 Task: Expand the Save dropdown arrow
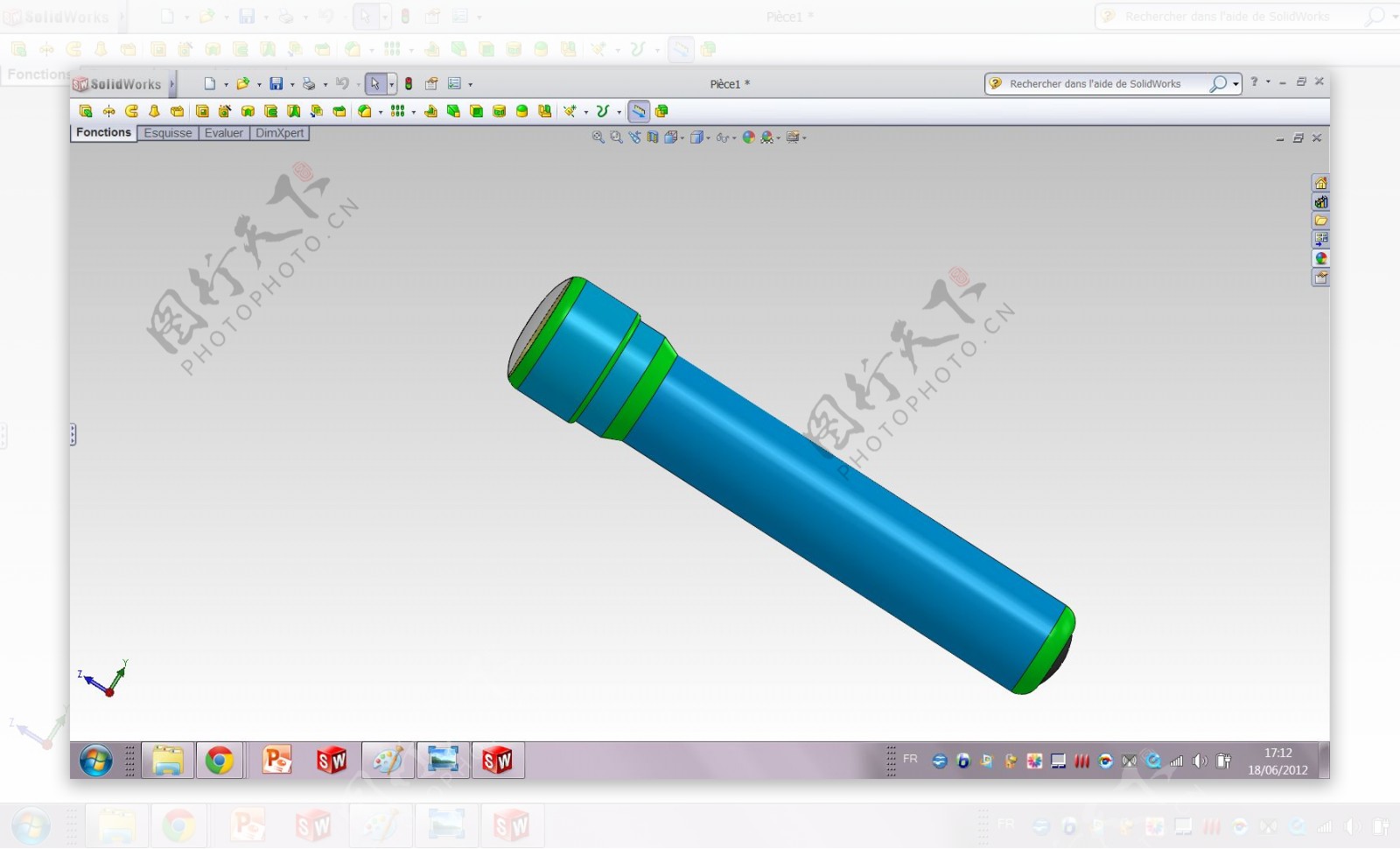click(x=292, y=85)
